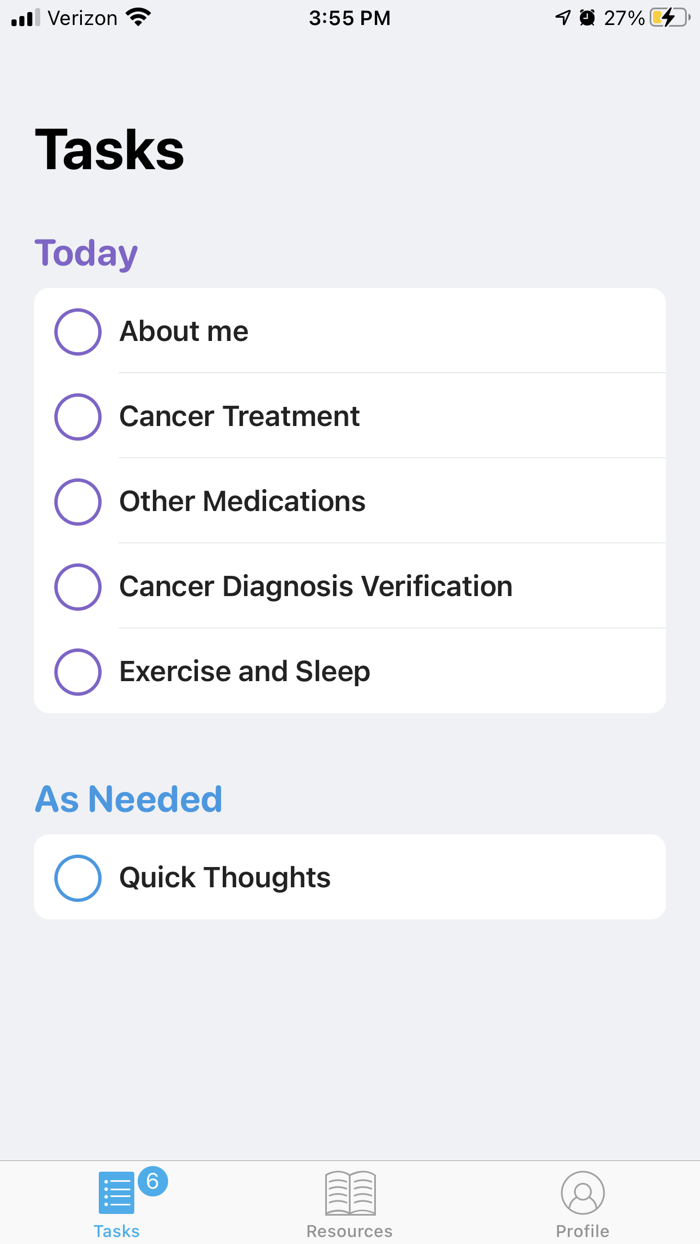Screen dimensions: 700x1244
Task: Tap the alarm clock status icon
Action: [x=587, y=18]
